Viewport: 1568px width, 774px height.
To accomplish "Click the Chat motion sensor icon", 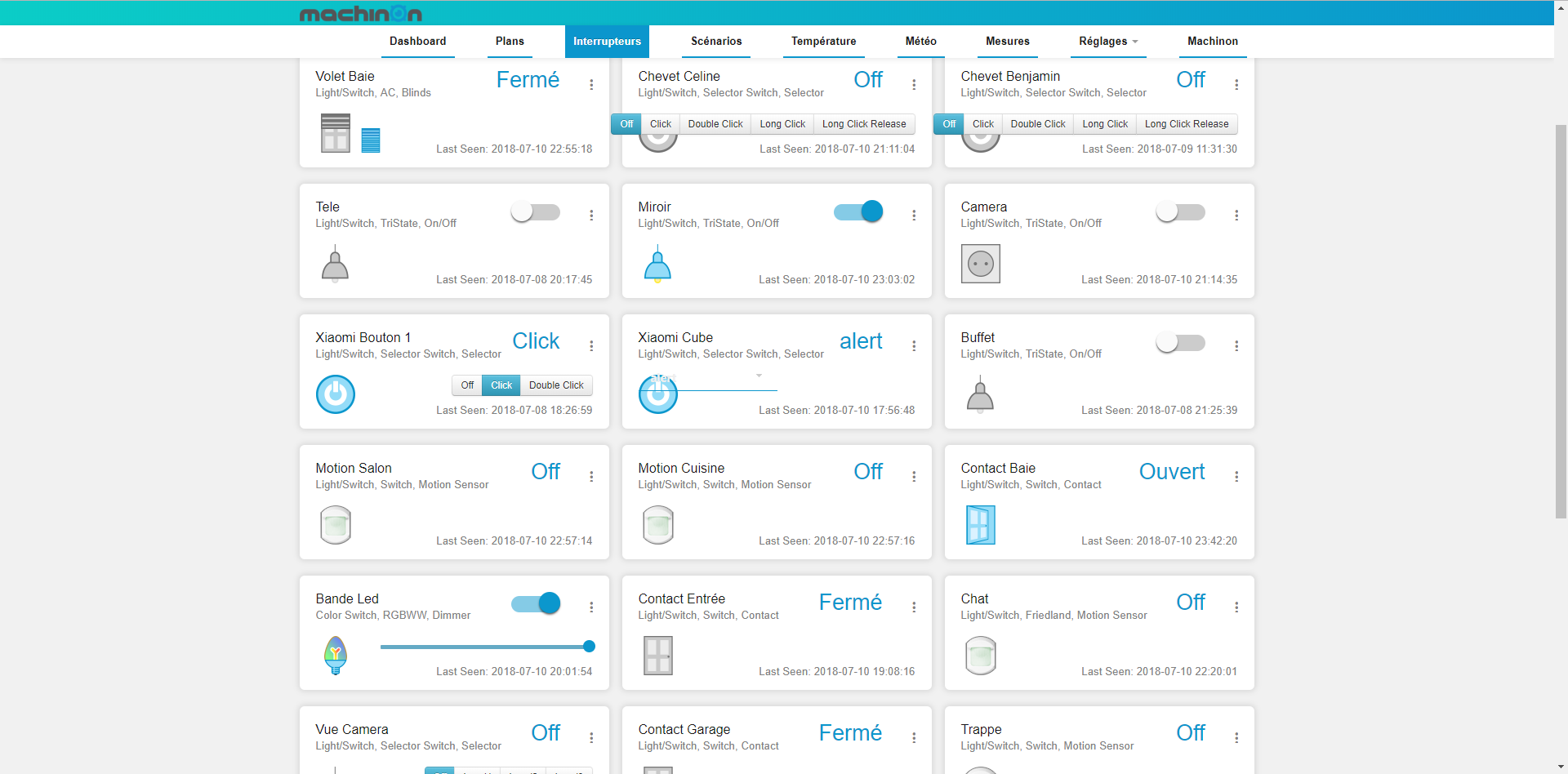I will tap(980, 656).
